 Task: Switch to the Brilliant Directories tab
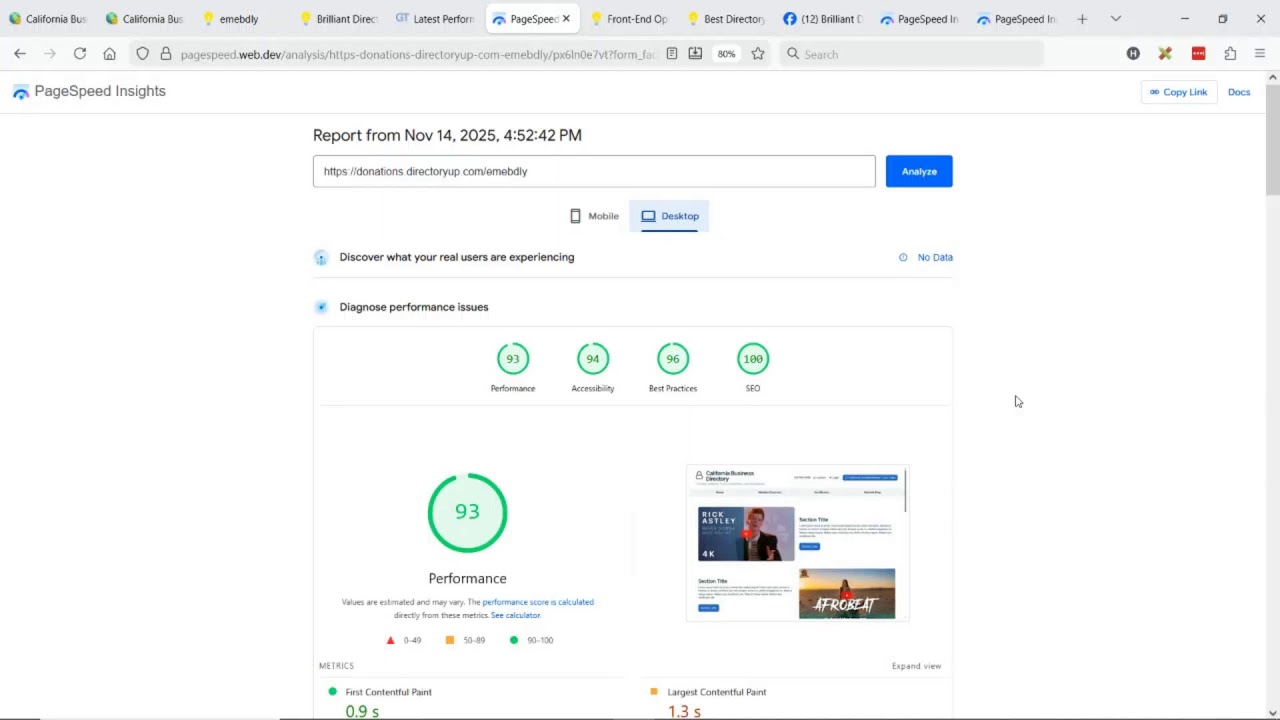(x=338, y=19)
